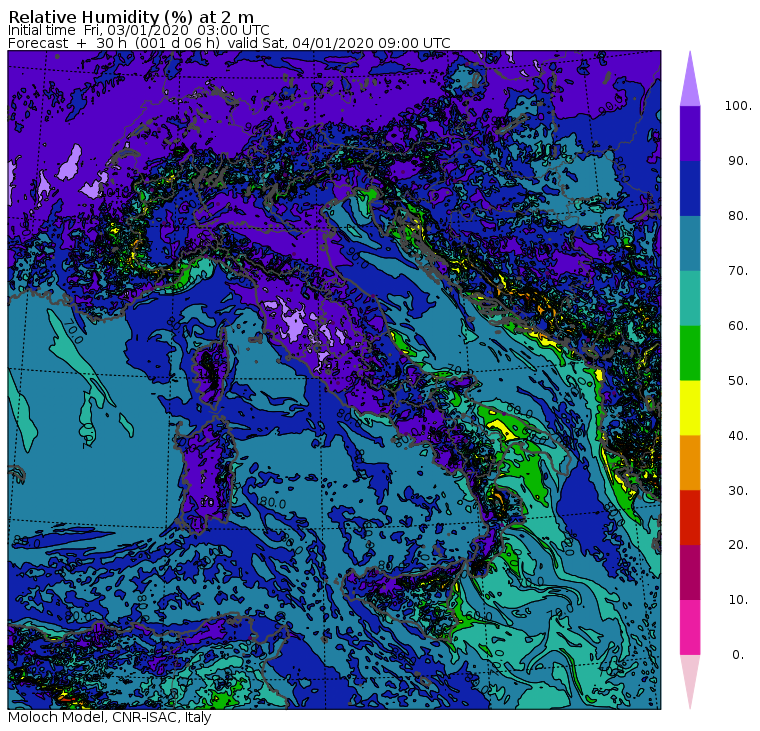Select the 10-20 maroon legend swatch
This screenshot has width=760, height=731.
click(x=690, y=572)
